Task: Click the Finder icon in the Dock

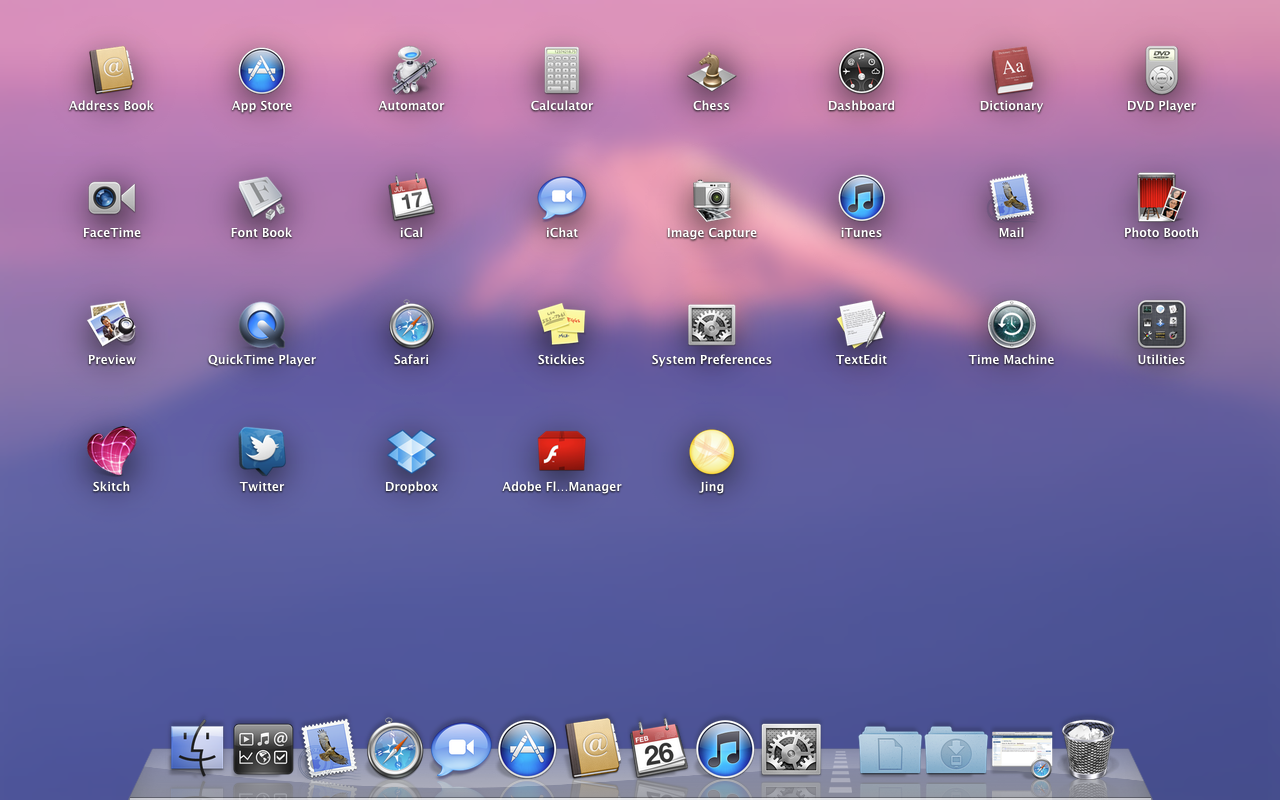Action: tap(197, 748)
